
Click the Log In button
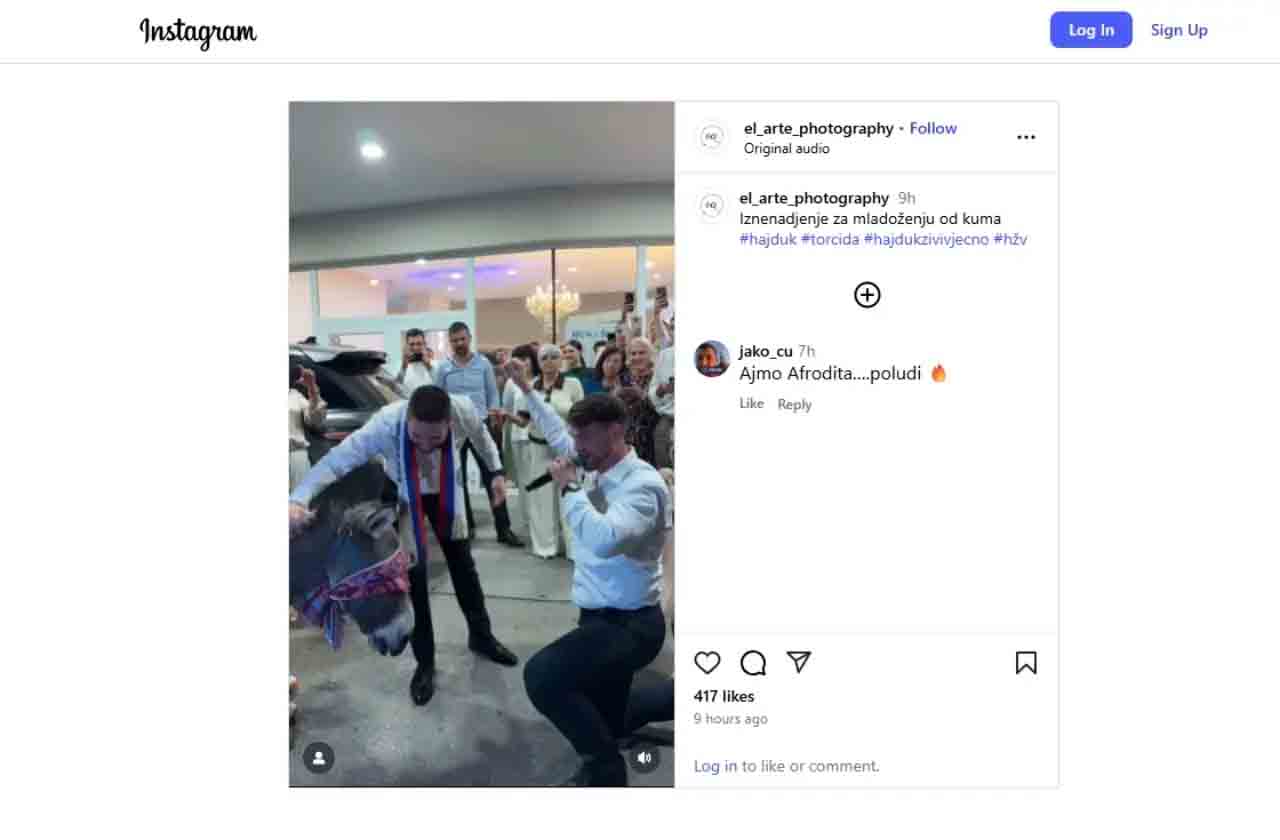coord(1091,30)
